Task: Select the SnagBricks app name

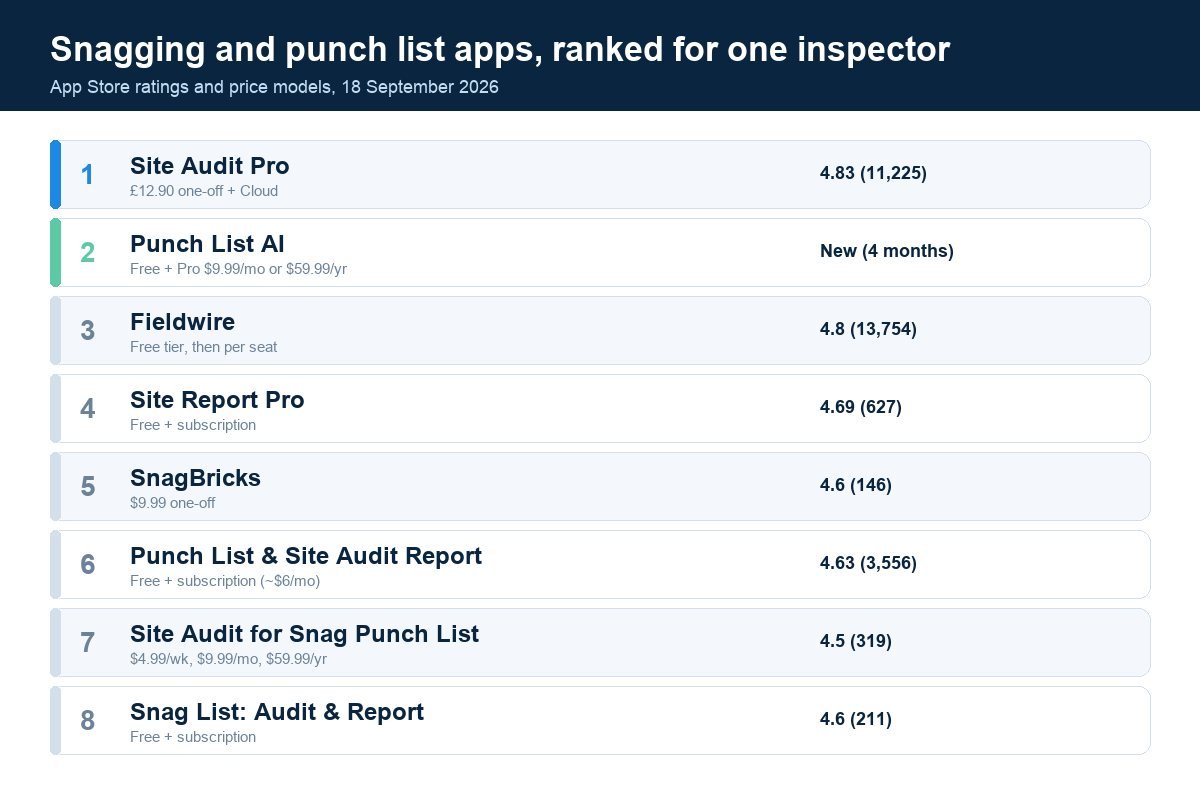Action: 195,478
